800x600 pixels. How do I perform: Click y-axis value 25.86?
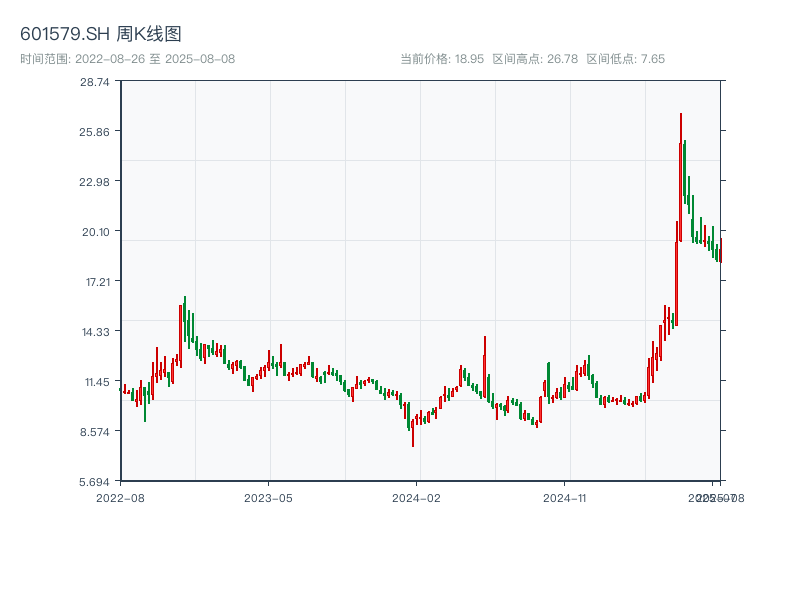[94, 132]
